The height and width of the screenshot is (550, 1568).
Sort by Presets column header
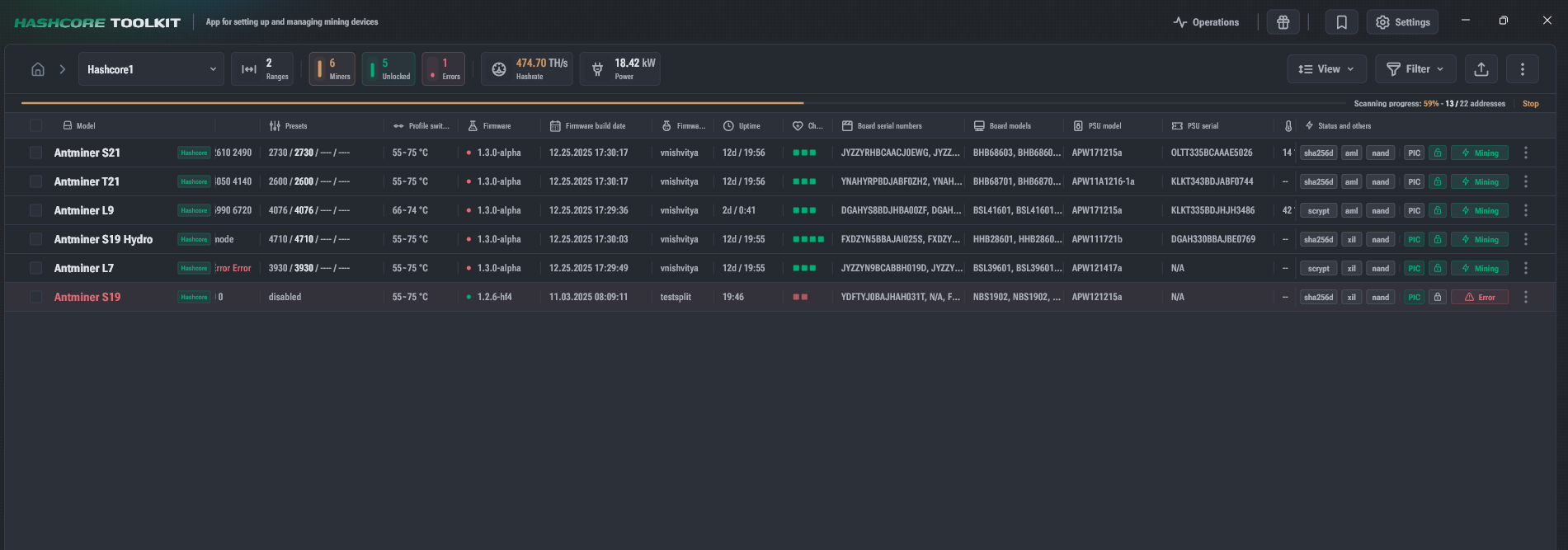click(288, 126)
